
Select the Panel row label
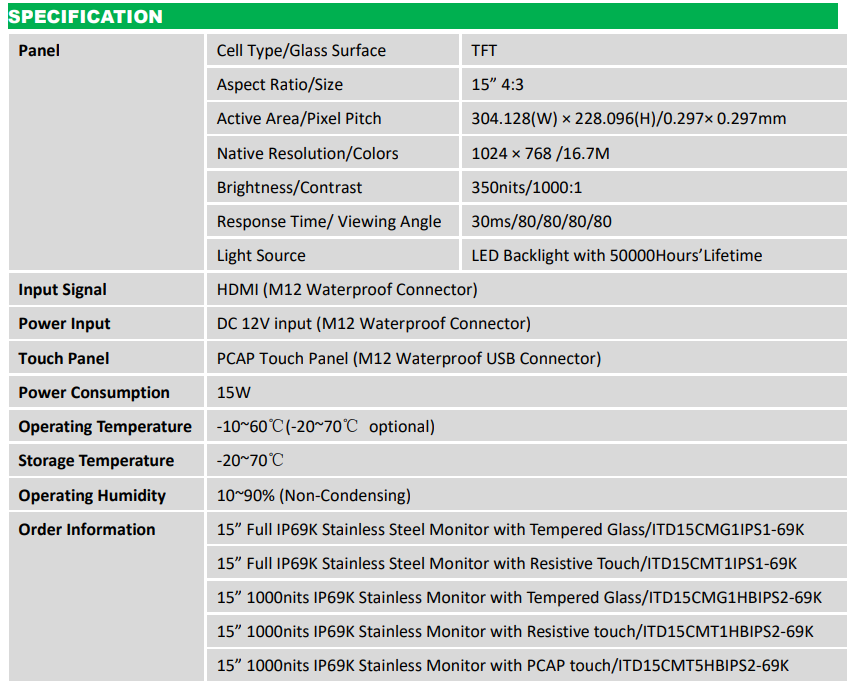click(40, 51)
